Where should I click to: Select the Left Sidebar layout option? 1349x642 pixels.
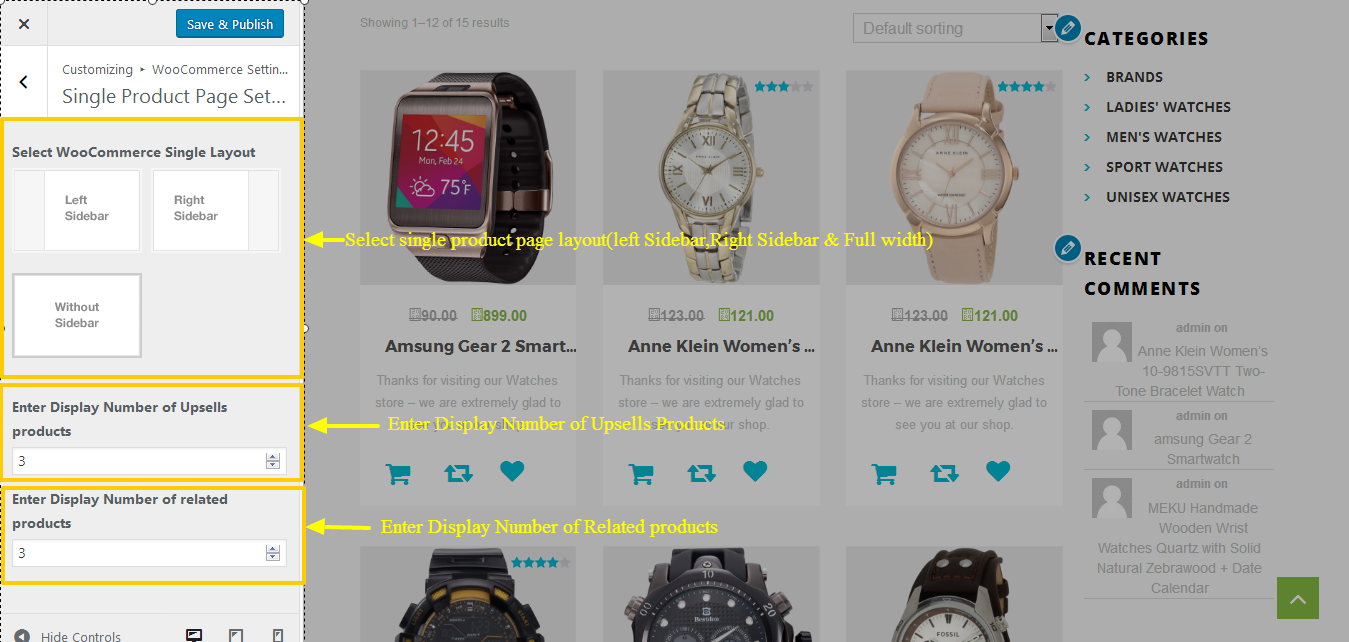(77, 210)
